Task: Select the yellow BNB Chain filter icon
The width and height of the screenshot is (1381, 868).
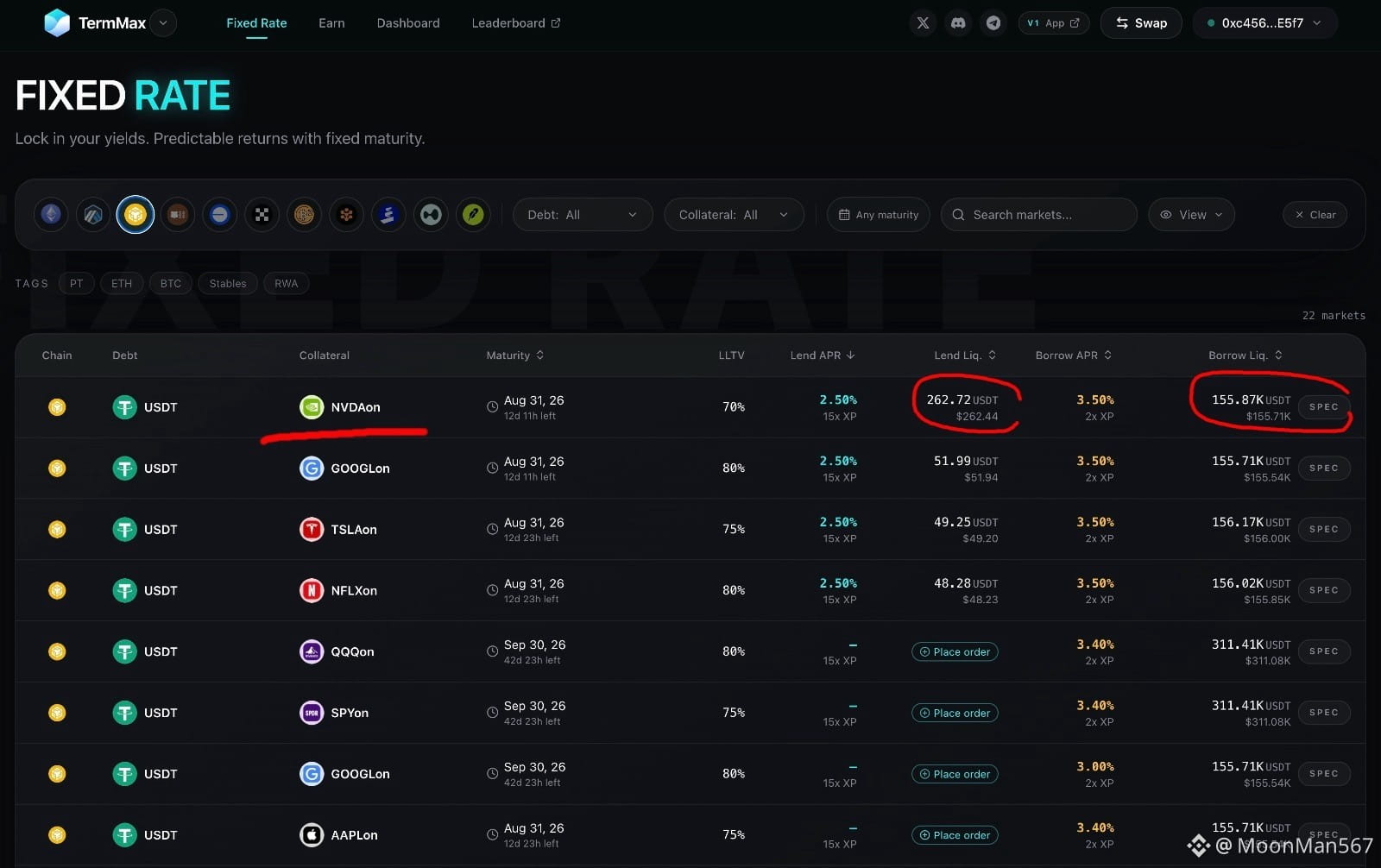Action: click(x=136, y=215)
